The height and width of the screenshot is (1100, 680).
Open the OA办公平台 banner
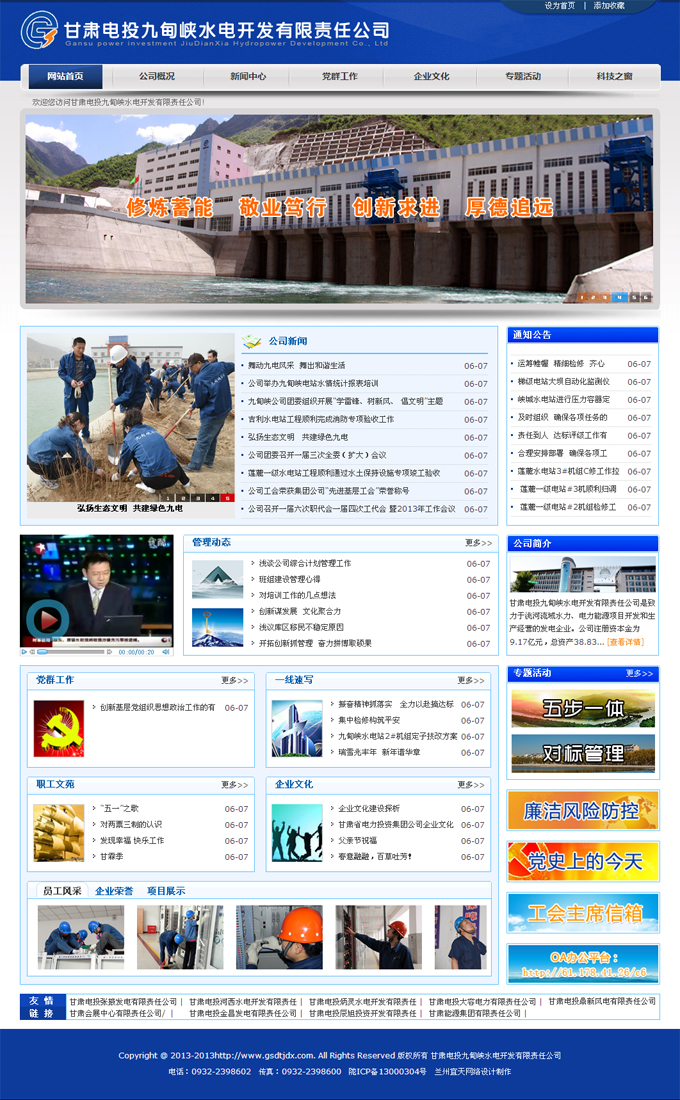[583, 964]
